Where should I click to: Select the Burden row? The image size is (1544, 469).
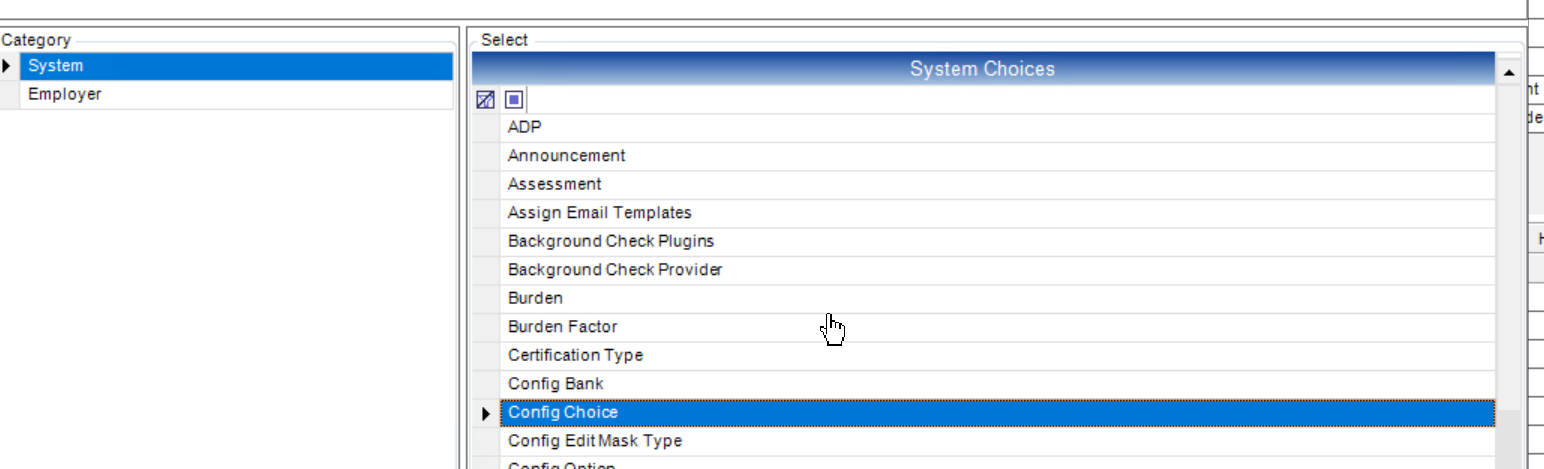tap(997, 299)
